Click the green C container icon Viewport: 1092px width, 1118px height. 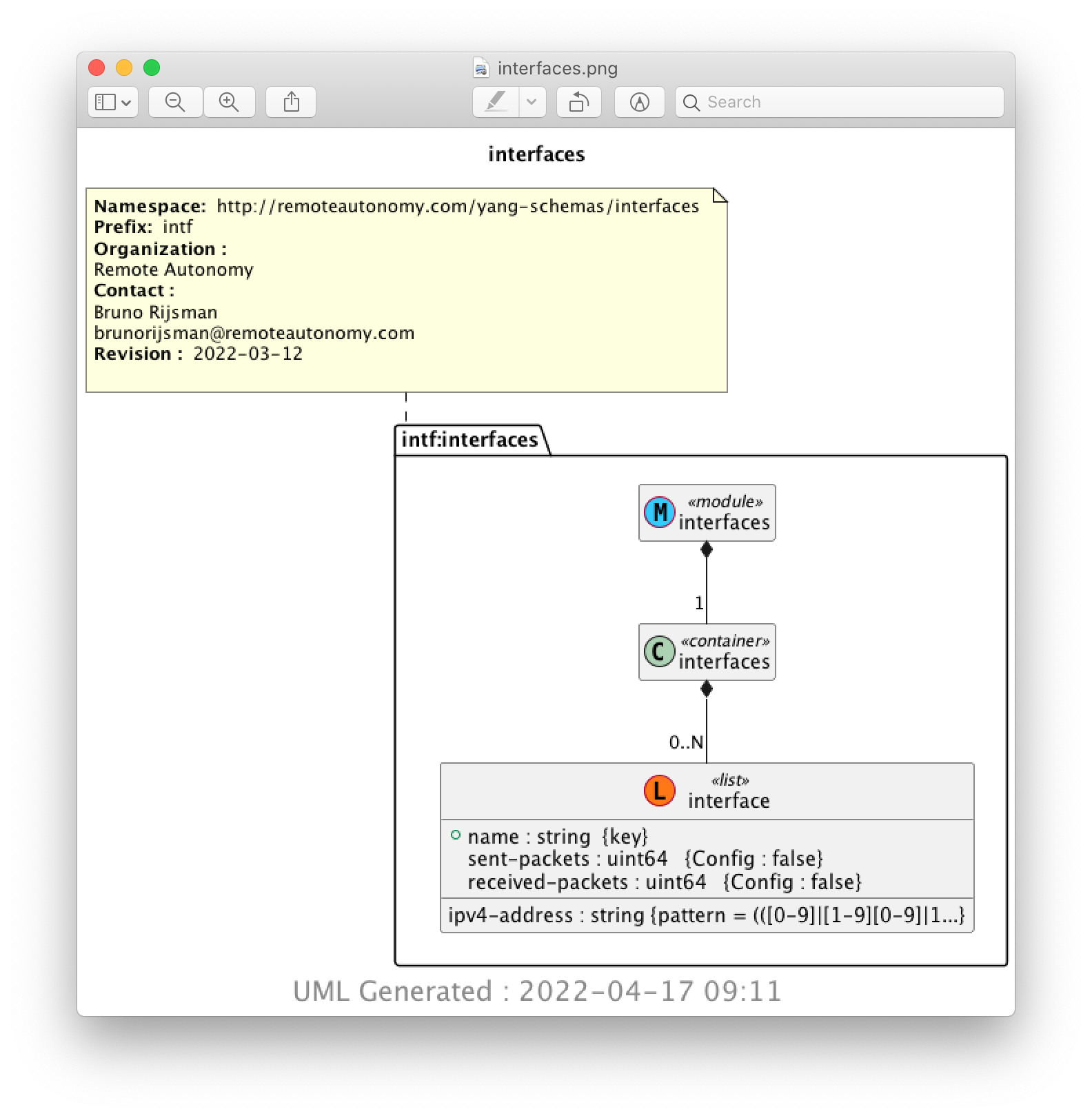(x=660, y=651)
